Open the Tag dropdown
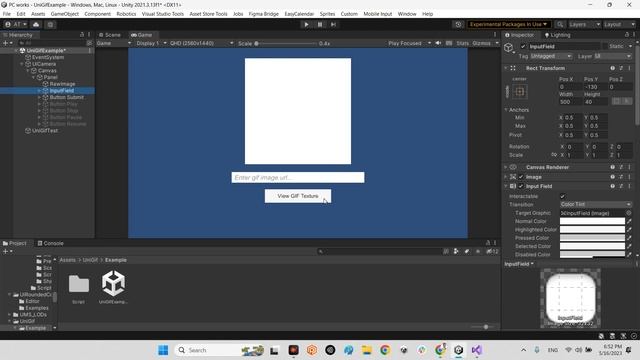 pos(551,56)
